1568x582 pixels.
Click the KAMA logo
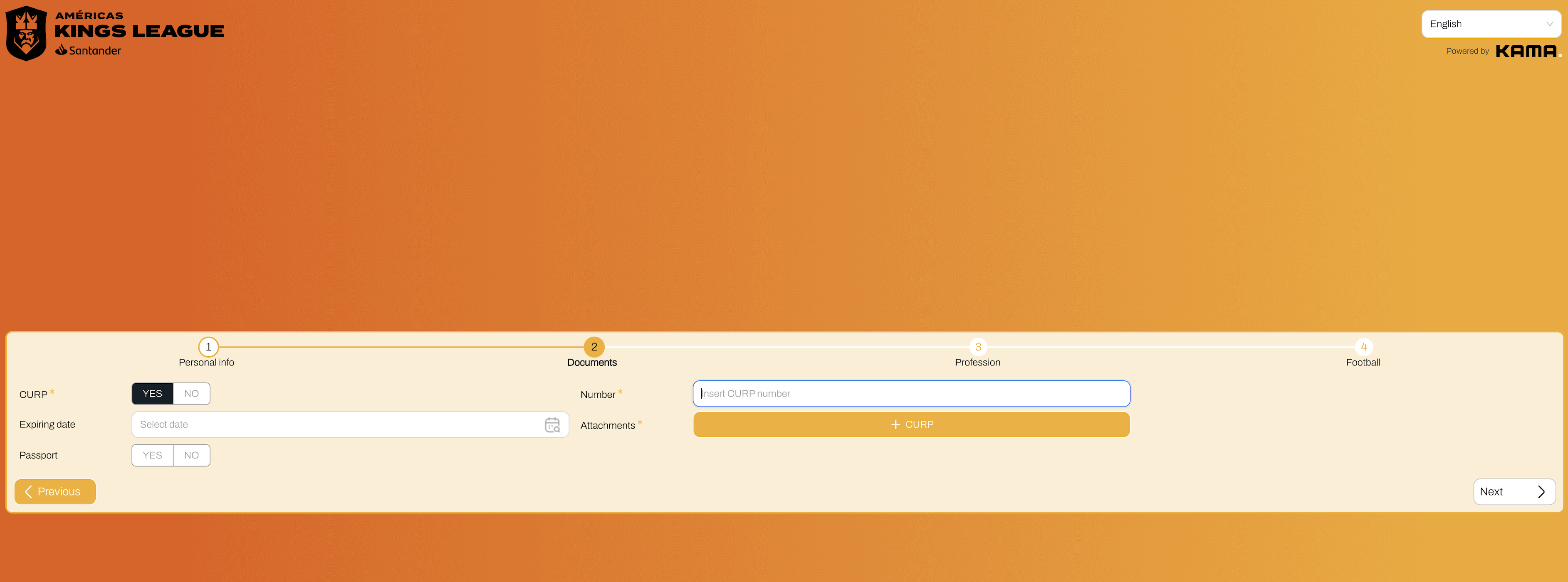coord(1526,51)
